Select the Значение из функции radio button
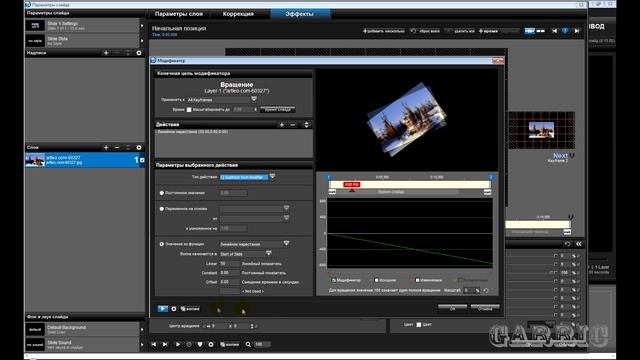 tap(162, 244)
